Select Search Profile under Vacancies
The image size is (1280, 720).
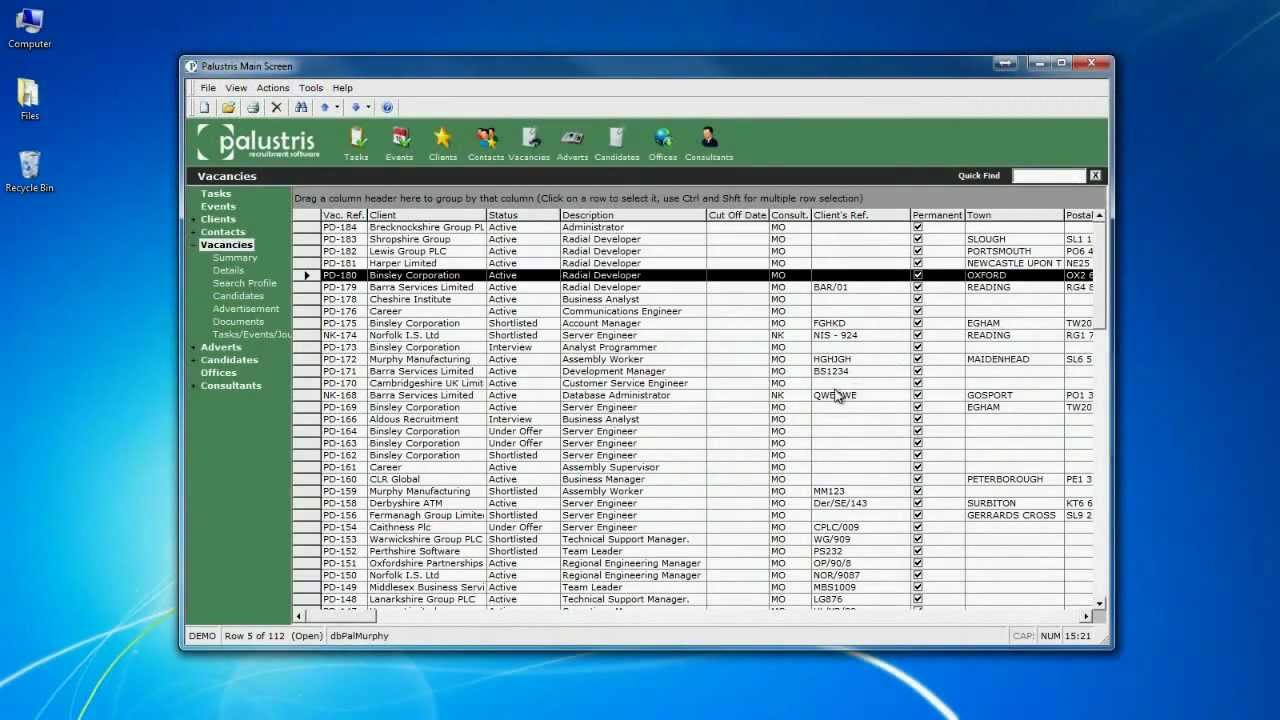[x=244, y=283]
